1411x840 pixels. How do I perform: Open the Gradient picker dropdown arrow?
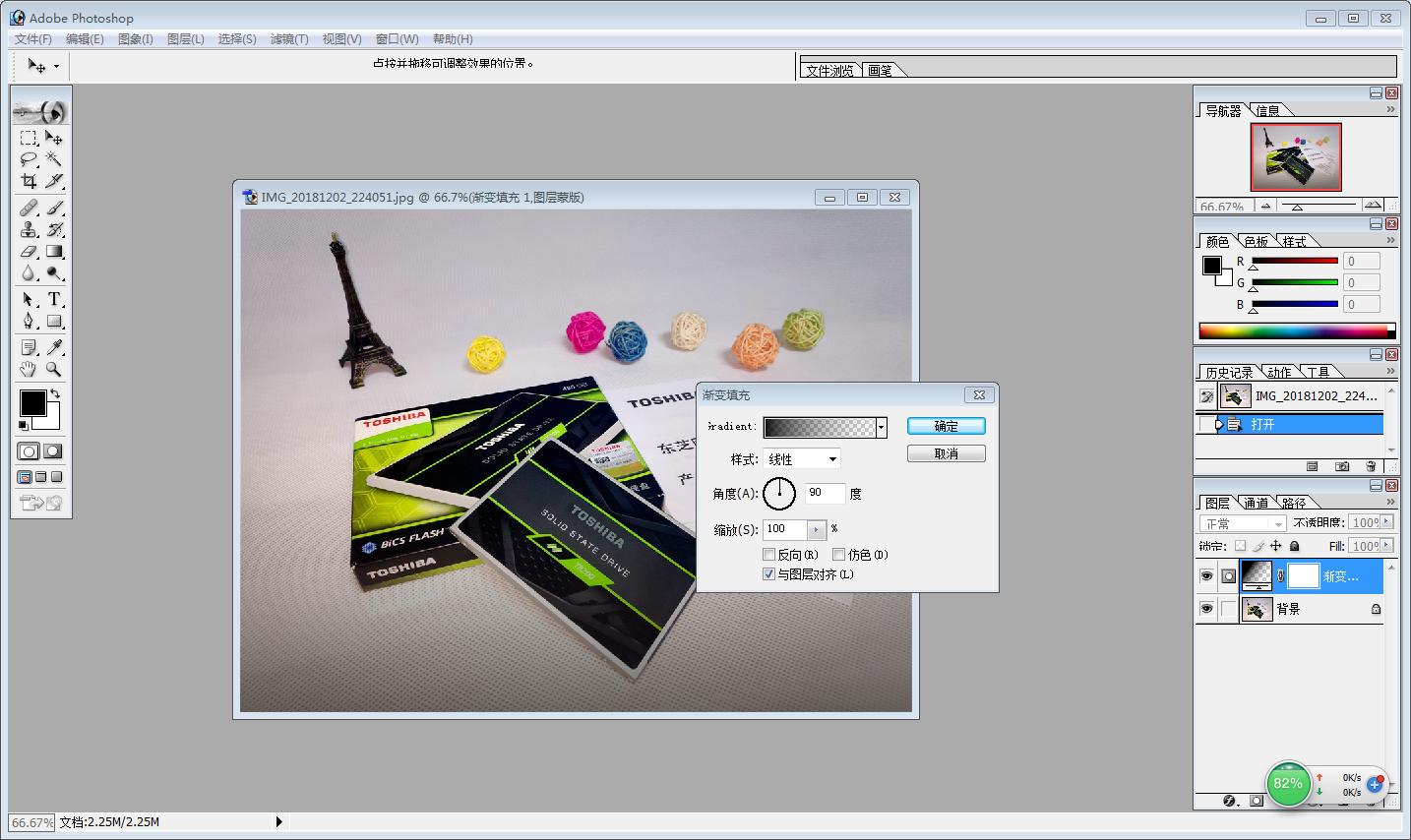click(881, 427)
